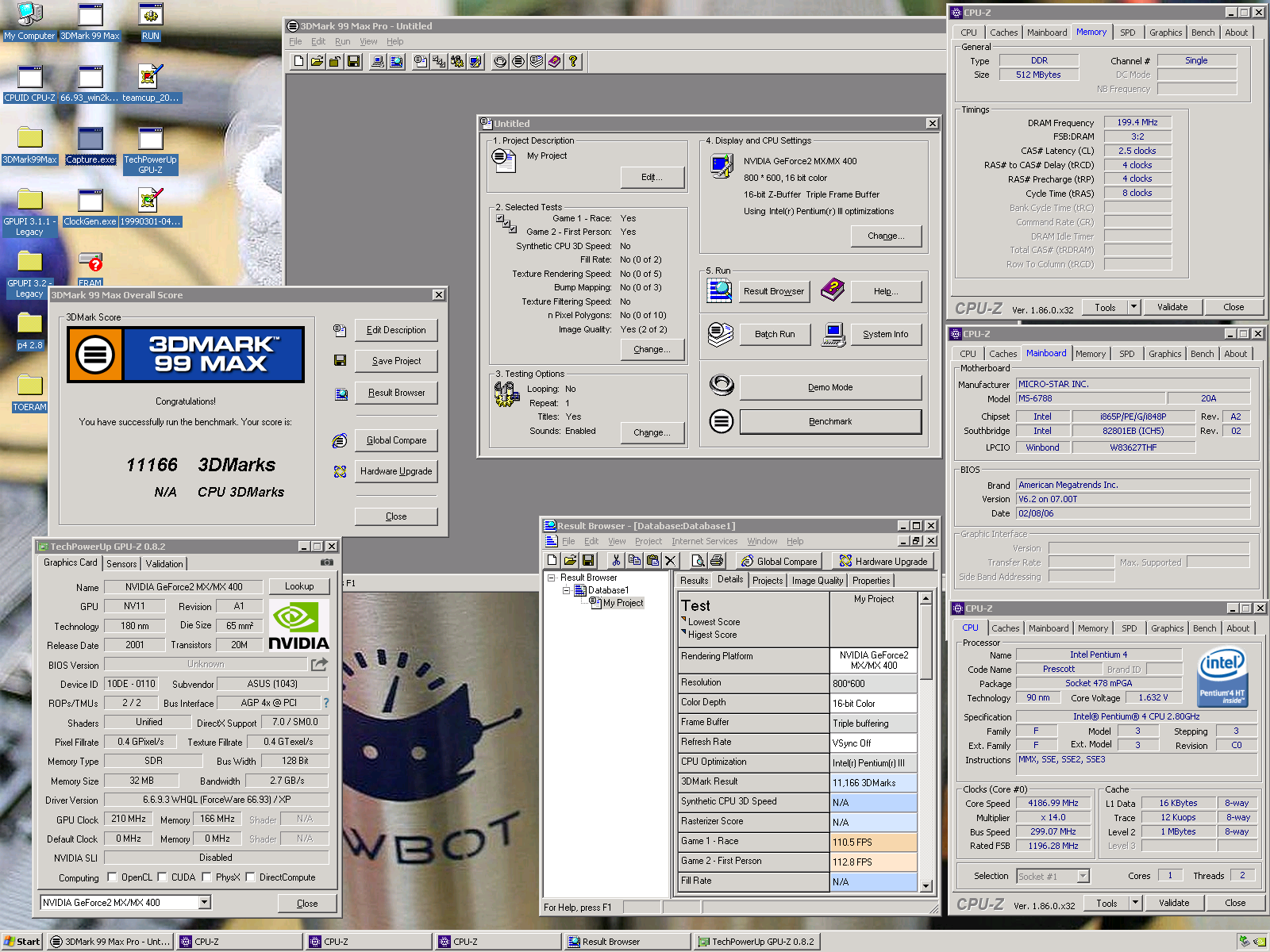Click New project icon in 3DMark toolbar
1270x952 pixels.
coord(298,61)
